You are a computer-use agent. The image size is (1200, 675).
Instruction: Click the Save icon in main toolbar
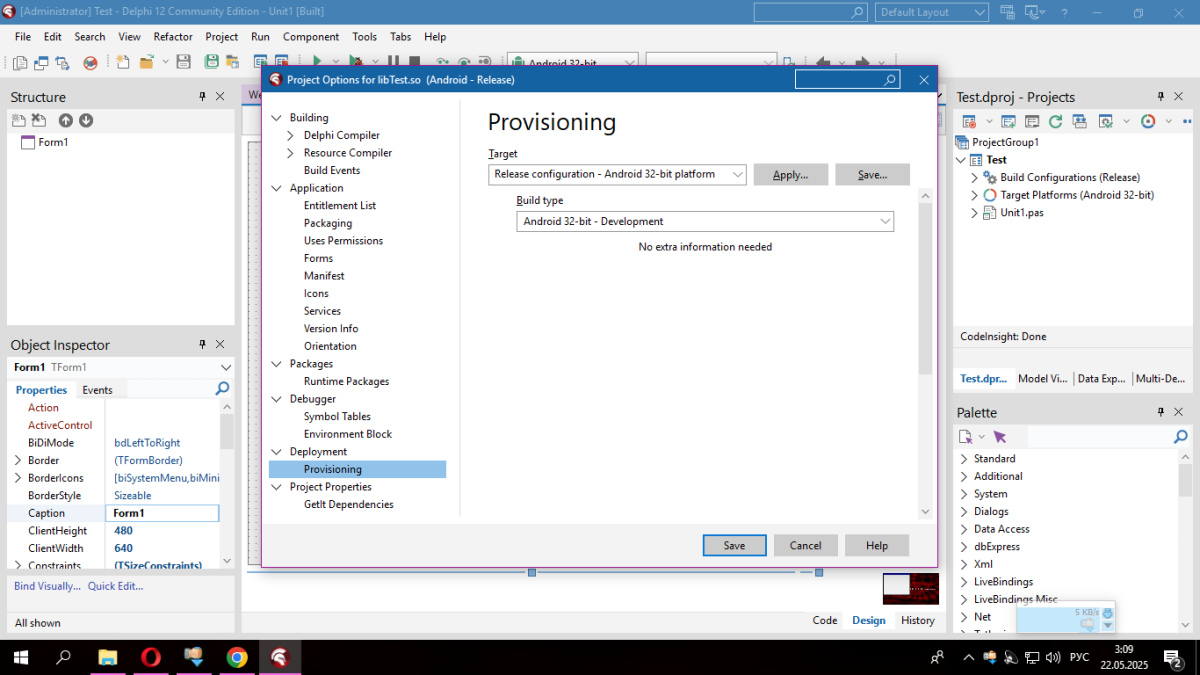(x=184, y=62)
